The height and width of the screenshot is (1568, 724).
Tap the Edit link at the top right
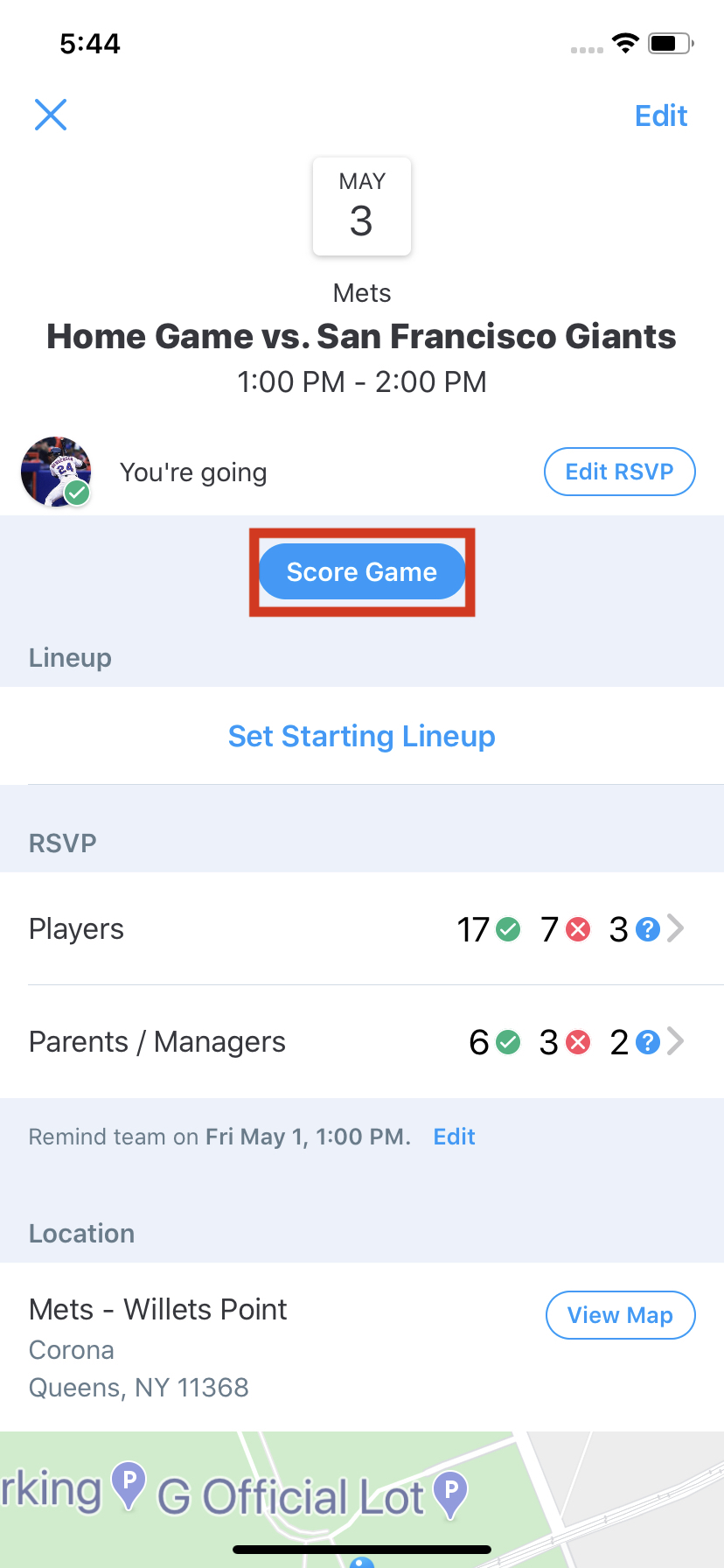661,115
